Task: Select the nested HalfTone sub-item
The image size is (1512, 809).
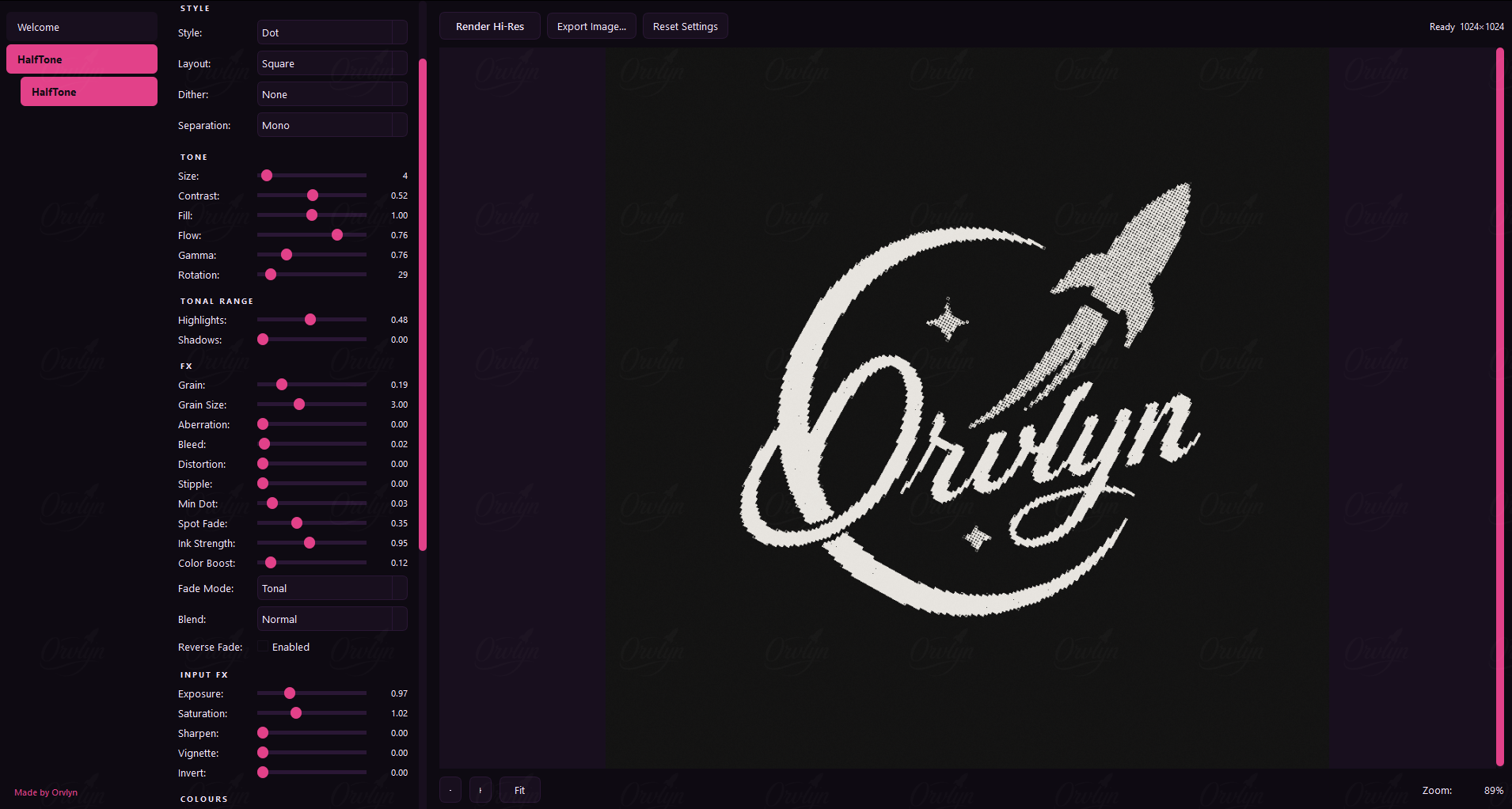Action: click(89, 92)
